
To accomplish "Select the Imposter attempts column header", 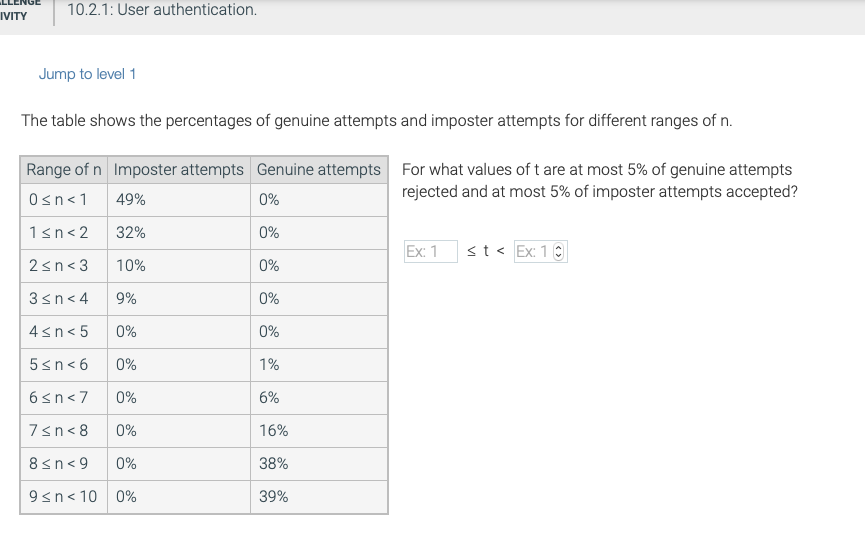I will point(179,169).
